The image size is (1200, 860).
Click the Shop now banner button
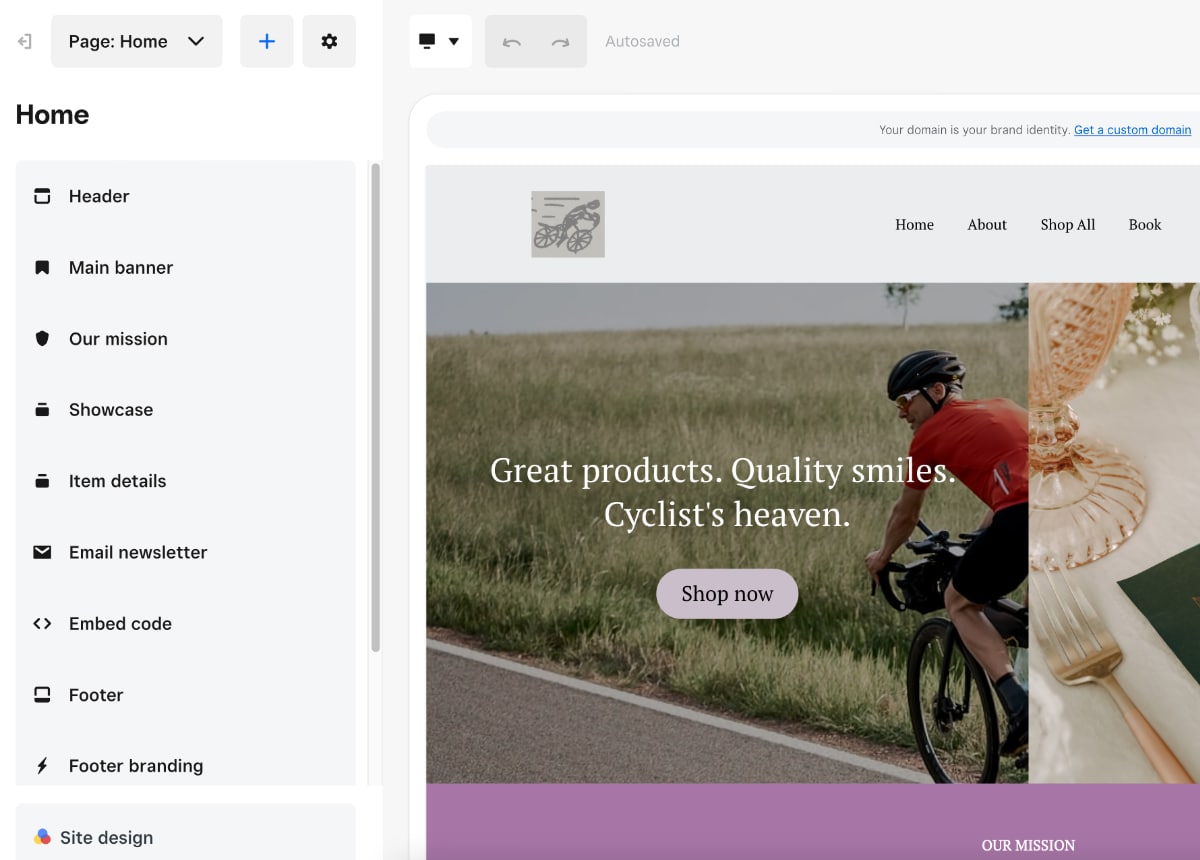727,594
